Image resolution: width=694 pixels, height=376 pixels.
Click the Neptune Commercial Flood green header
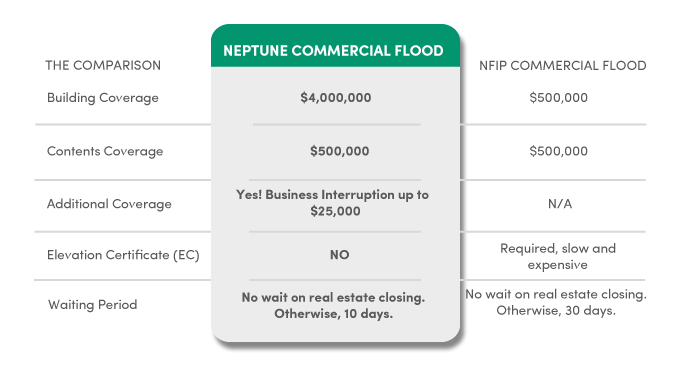335,46
